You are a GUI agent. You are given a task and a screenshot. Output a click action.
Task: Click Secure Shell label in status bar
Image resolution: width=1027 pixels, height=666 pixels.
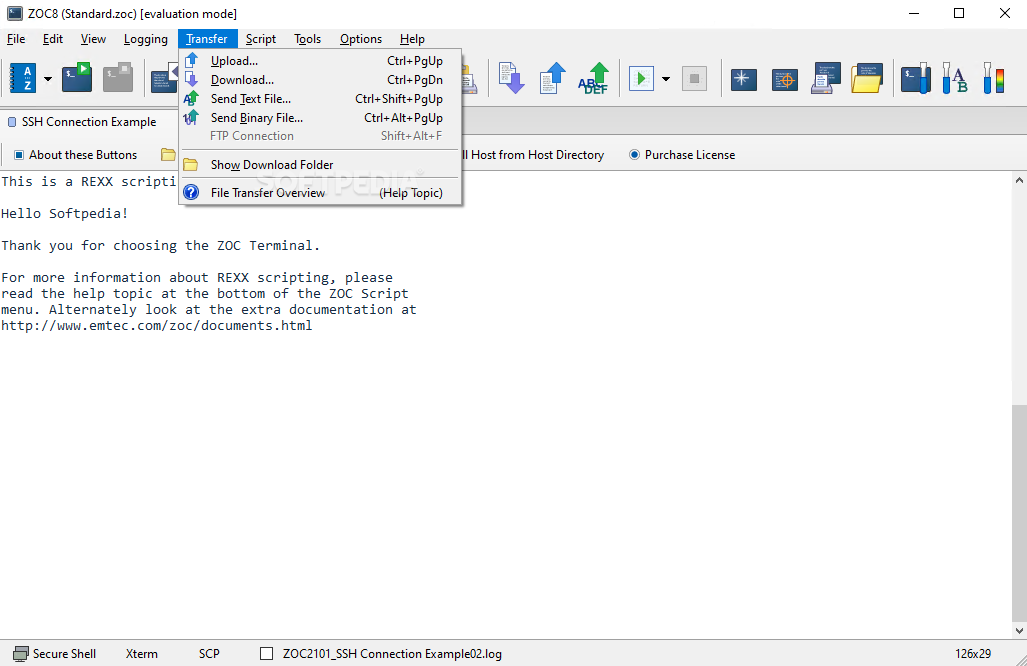pos(64,654)
